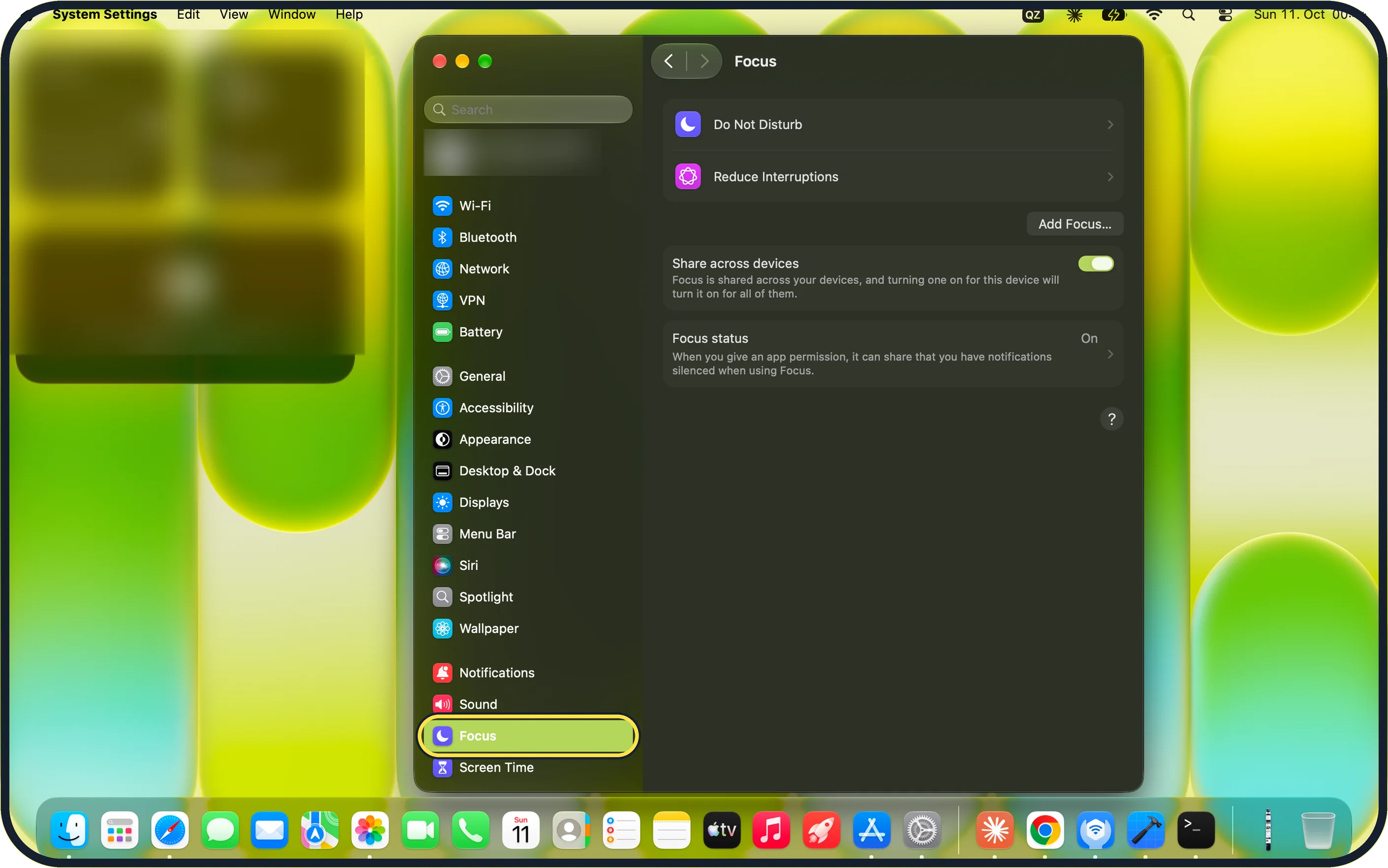Open the help question mark button
The image size is (1388, 868).
pos(1111,419)
